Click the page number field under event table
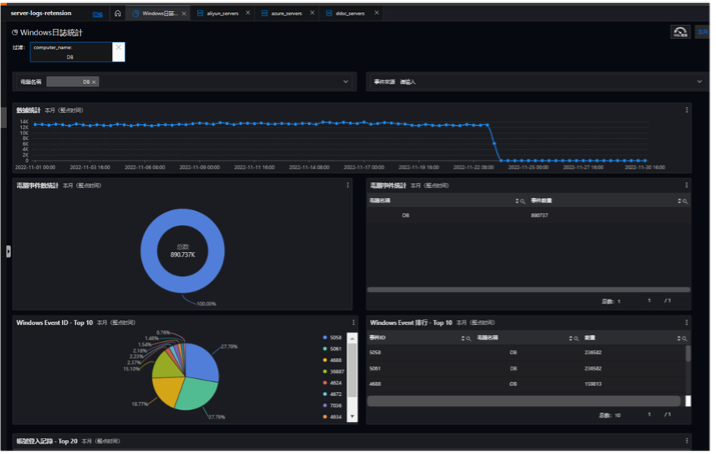This screenshot has width=716, height=454. (649, 301)
